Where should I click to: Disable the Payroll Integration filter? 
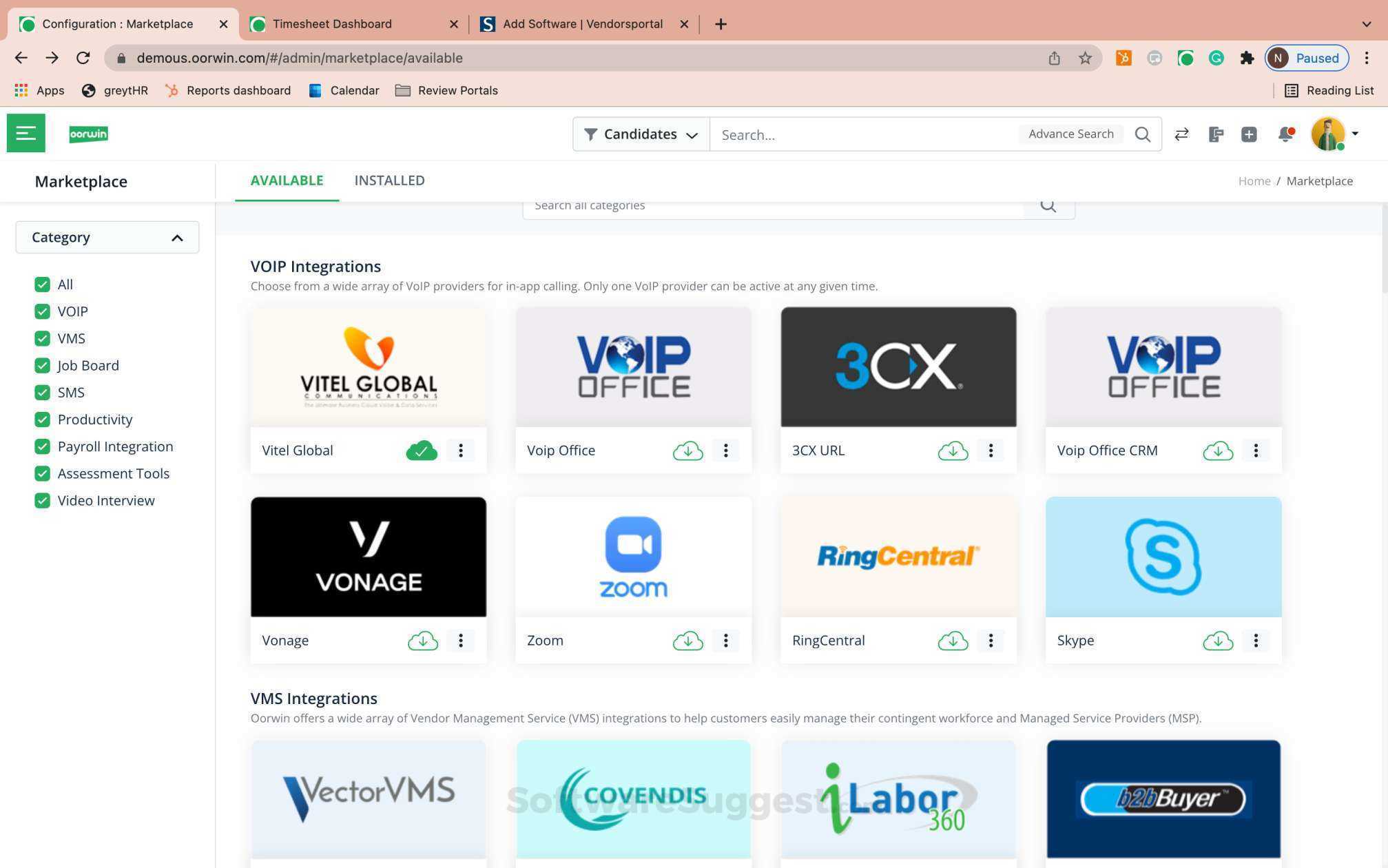point(42,446)
